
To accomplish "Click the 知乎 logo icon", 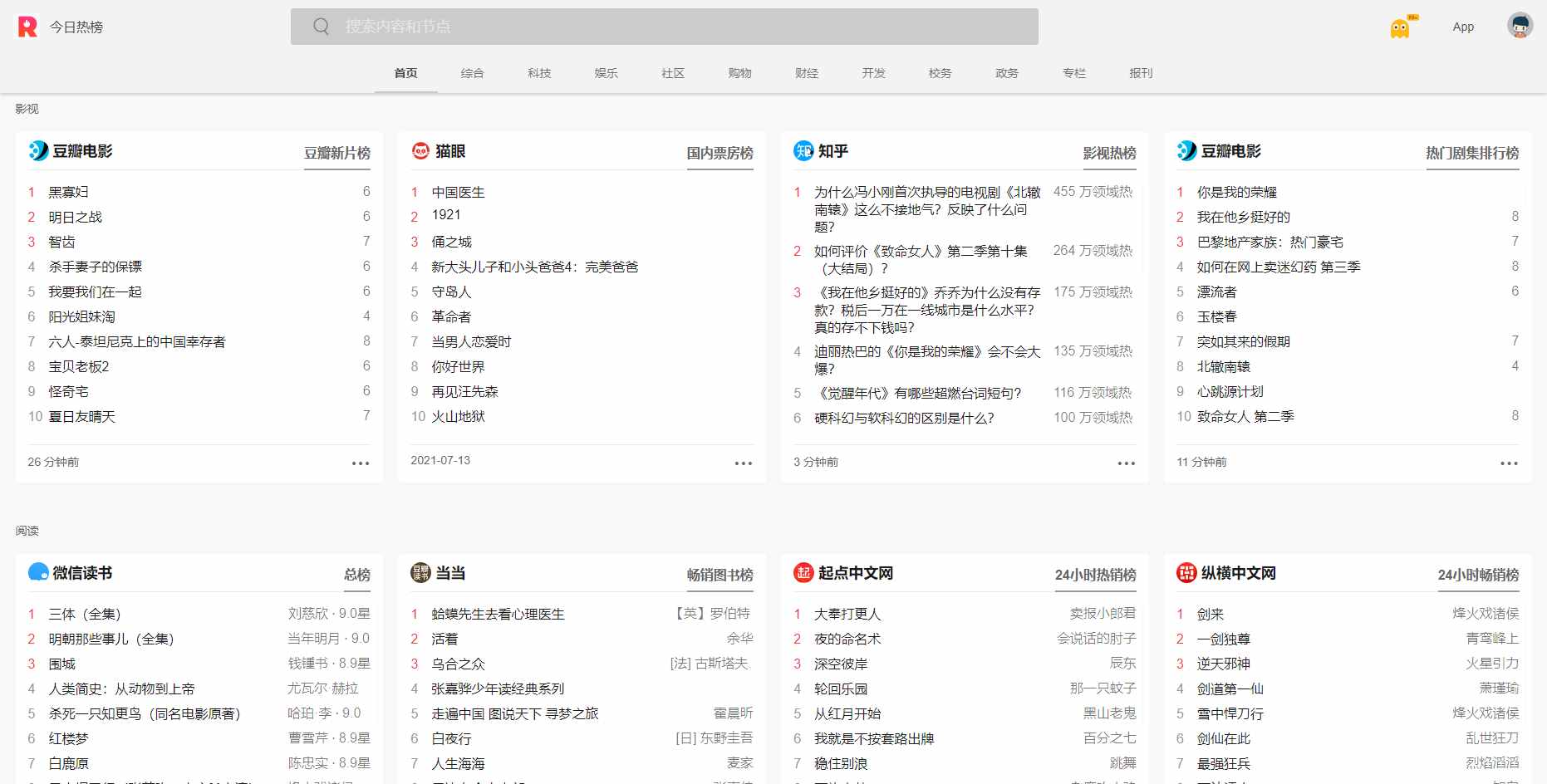I will click(x=803, y=150).
